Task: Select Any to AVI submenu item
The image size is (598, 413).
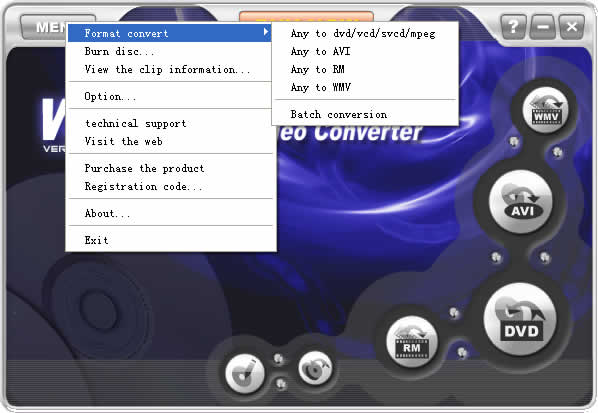Action: tap(365, 51)
